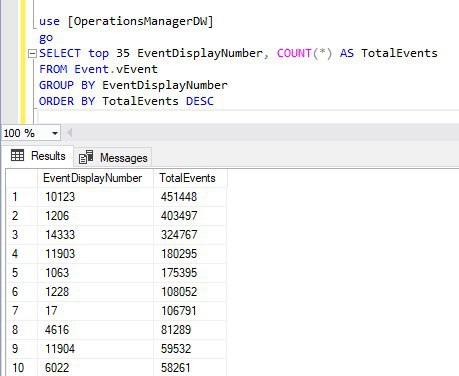Select cell 10123 in results

point(96,197)
